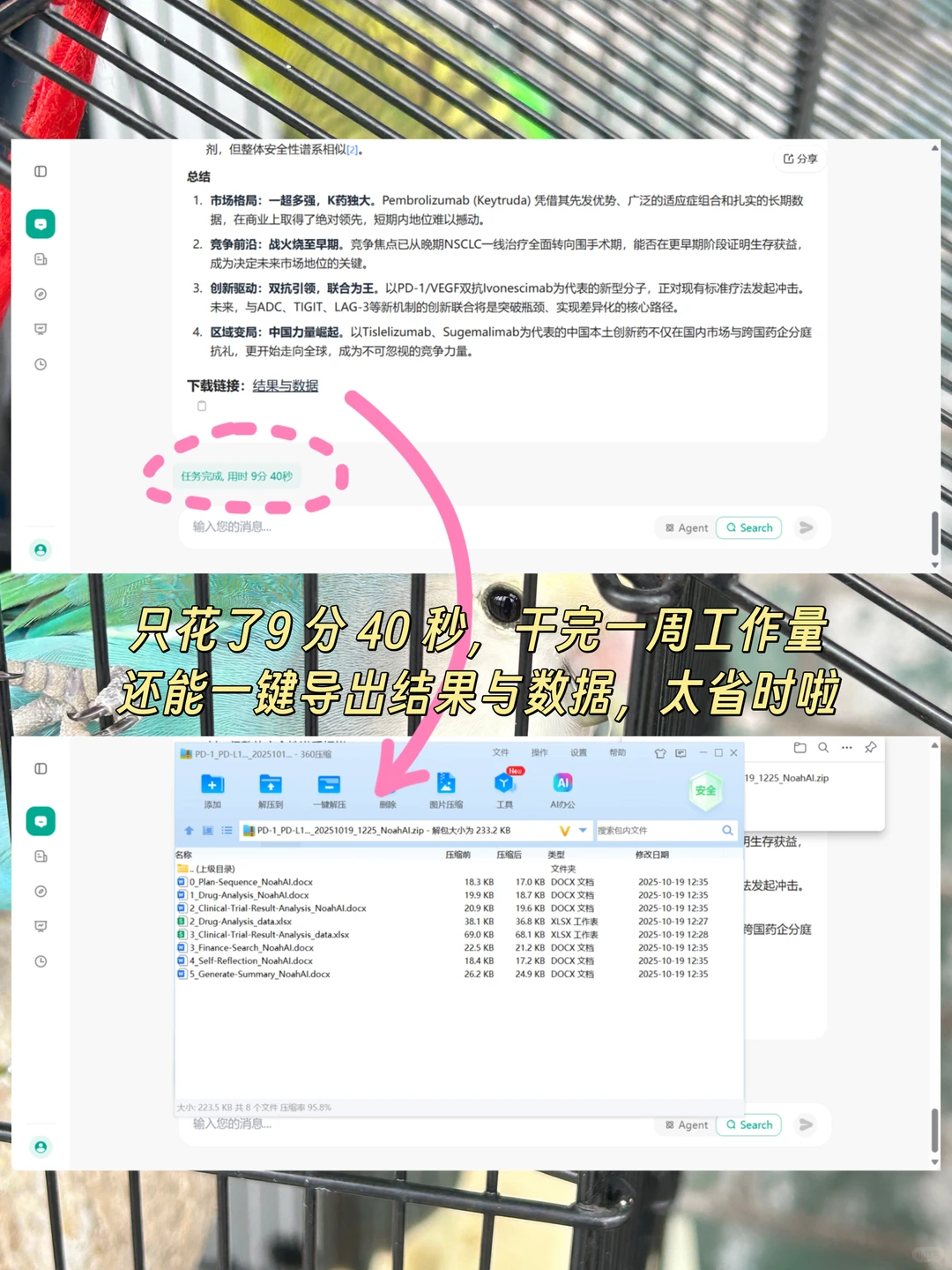Image resolution: width=952 pixels, height=1270 pixels.
Task: Click the skin shirt icon in 360压缩 title bar
Action: click(x=660, y=753)
